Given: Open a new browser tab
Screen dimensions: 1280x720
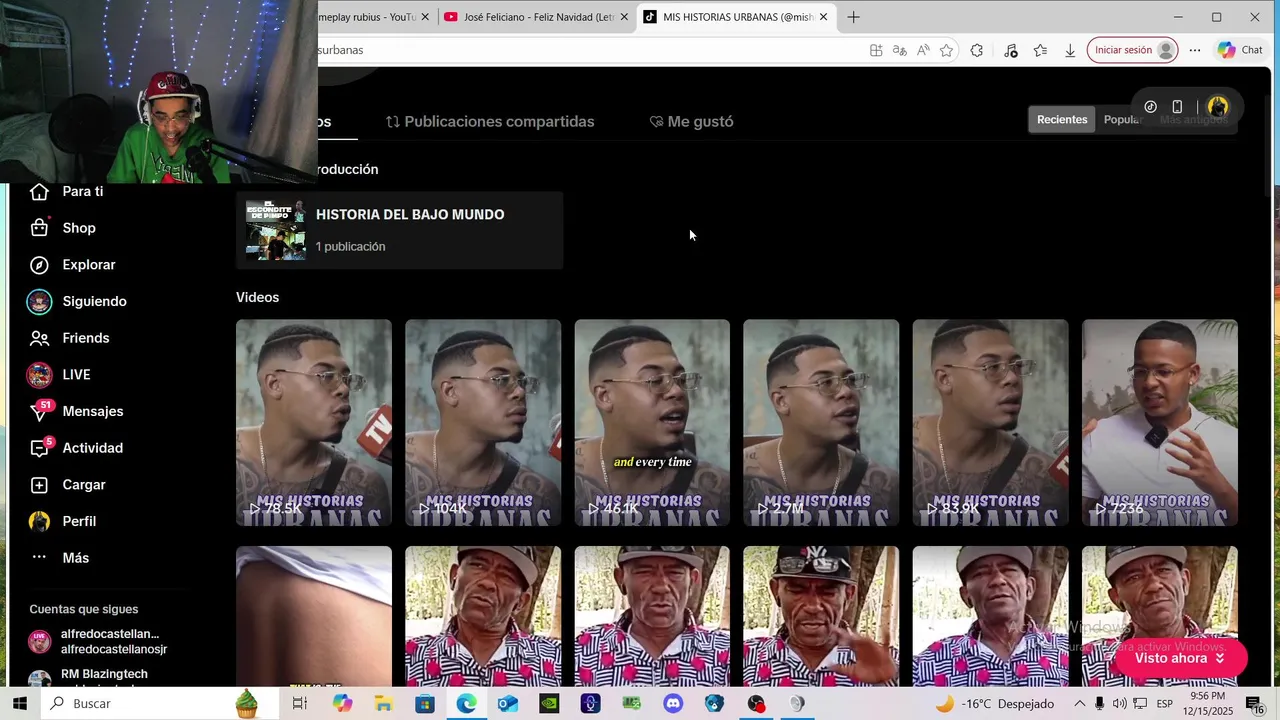Looking at the screenshot, I should tap(853, 17).
